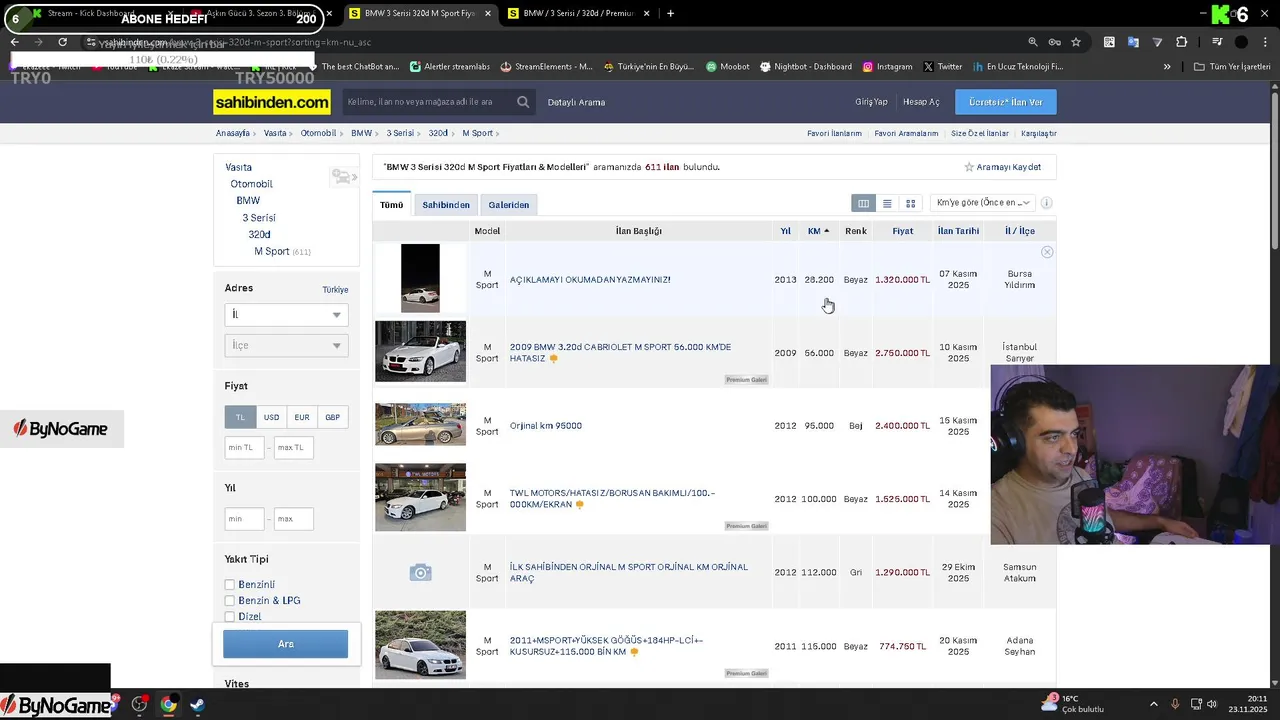Switch to table column view icon

[863, 204]
